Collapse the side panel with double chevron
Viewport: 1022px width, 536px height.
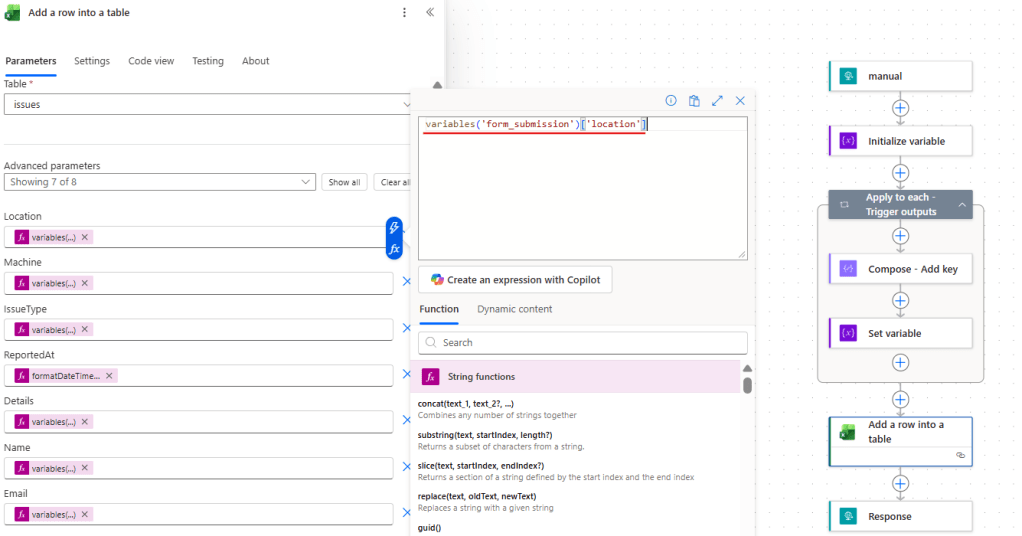click(430, 13)
